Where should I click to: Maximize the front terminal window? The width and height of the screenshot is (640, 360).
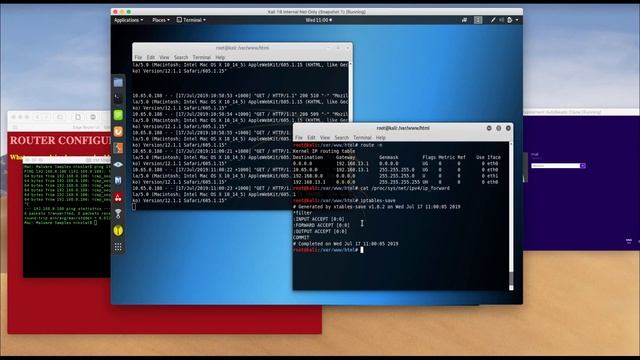tap(499, 128)
